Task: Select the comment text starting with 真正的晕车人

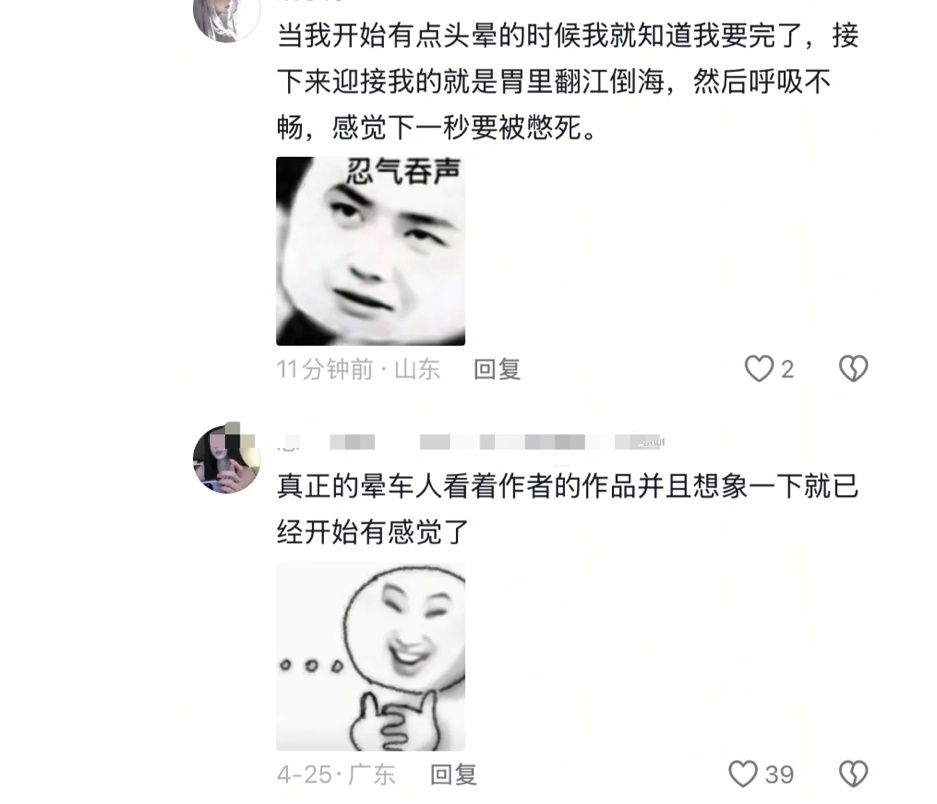Action: (x=568, y=509)
